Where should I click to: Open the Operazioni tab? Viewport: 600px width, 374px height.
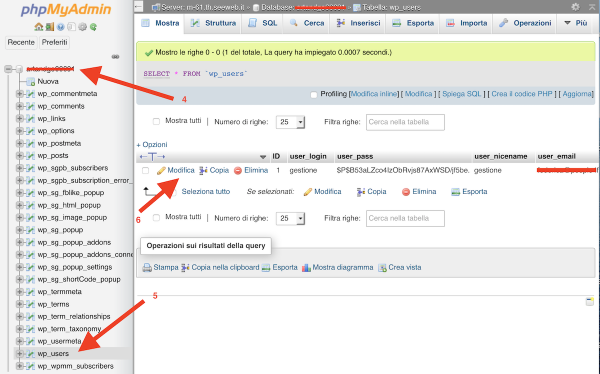click(525, 23)
